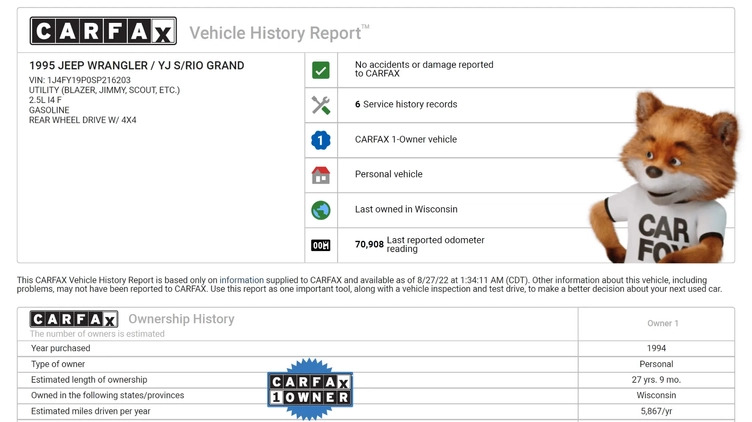Click the 'Vehicle History Report' title
The image size is (752, 422).
tap(279, 33)
